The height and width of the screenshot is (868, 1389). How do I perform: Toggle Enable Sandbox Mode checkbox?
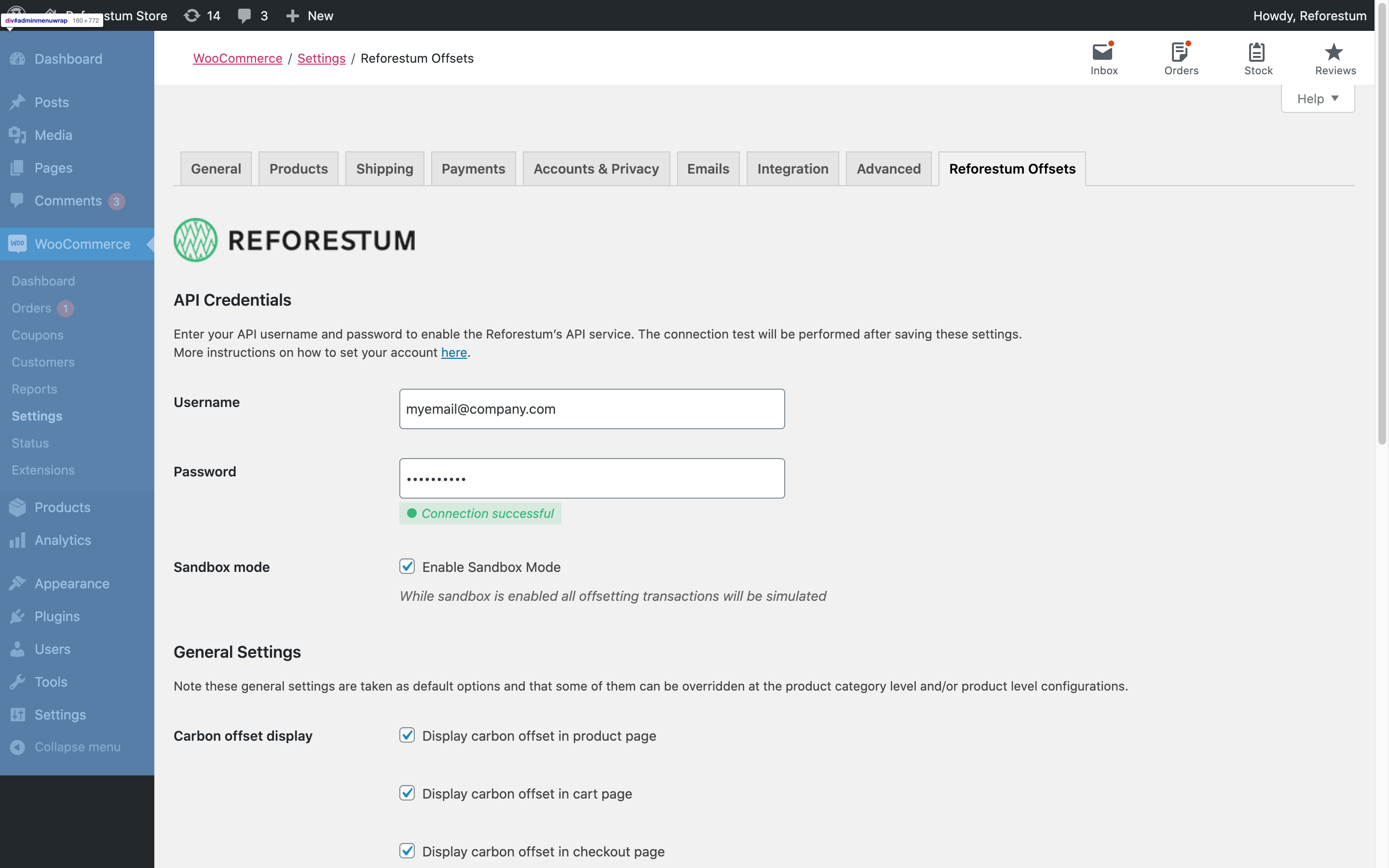407,566
